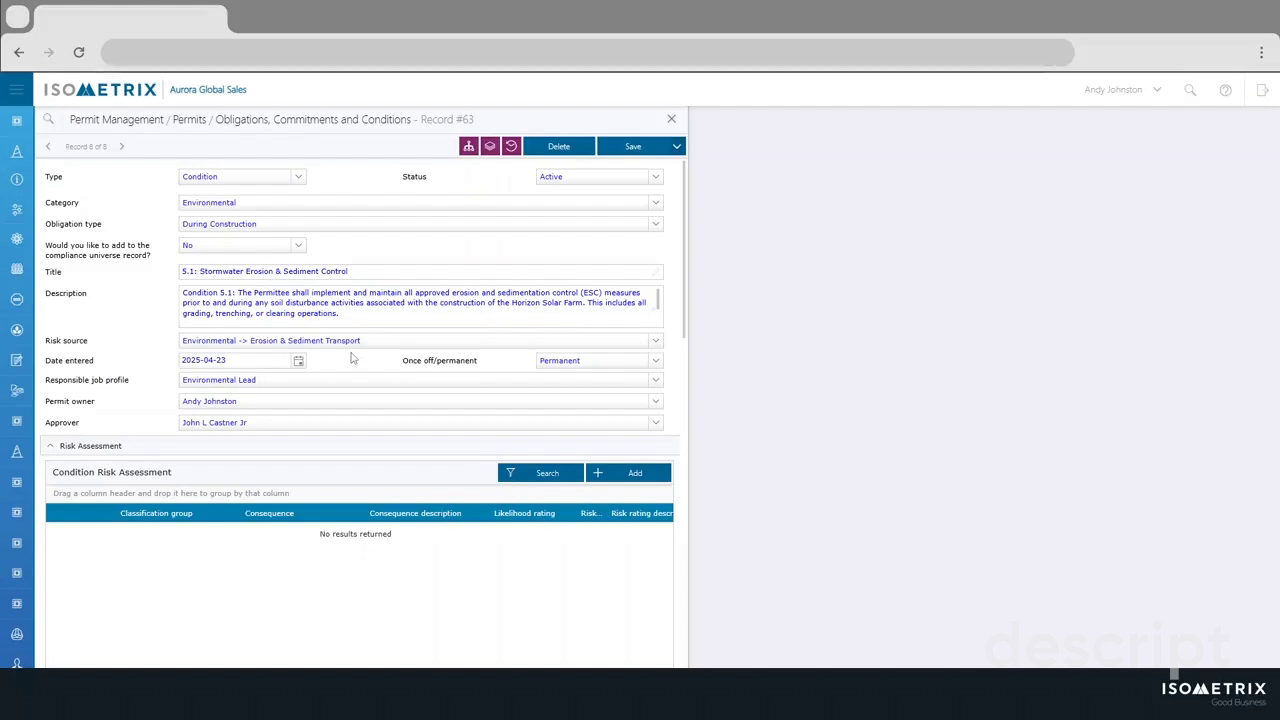
Task: Click the 'Record 8 of 8' text
Action: pyautogui.click(x=86, y=147)
